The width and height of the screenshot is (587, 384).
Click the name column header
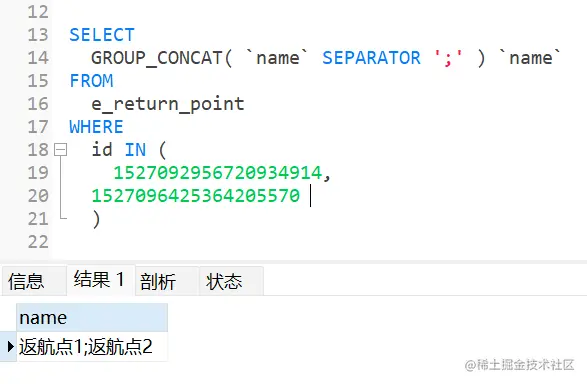click(x=92, y=318)
